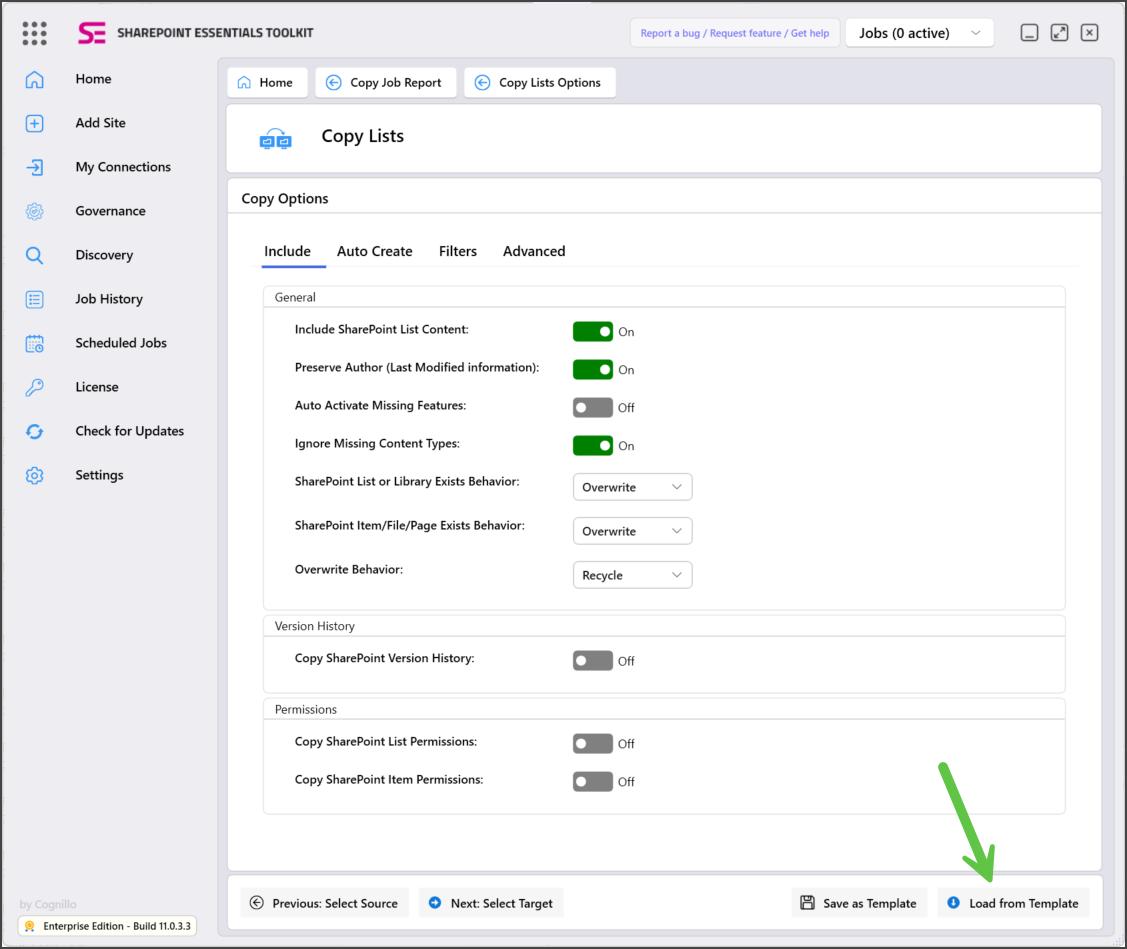The image size is (1127, 949).
Task: Open Scheduled Jobs from the sidebar
Action: point(121,343)
